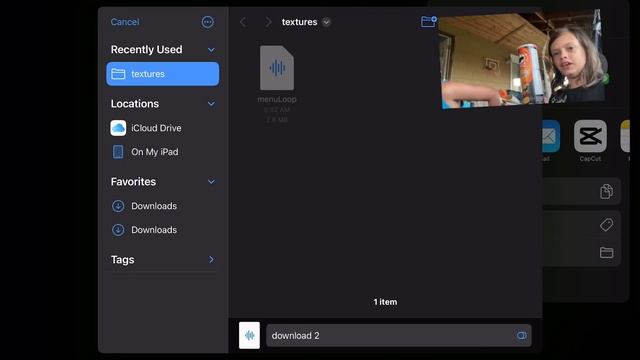Viewport: 640px width, 360px height.
Task: Click the Favorites heading
Action: pos(133,182)
